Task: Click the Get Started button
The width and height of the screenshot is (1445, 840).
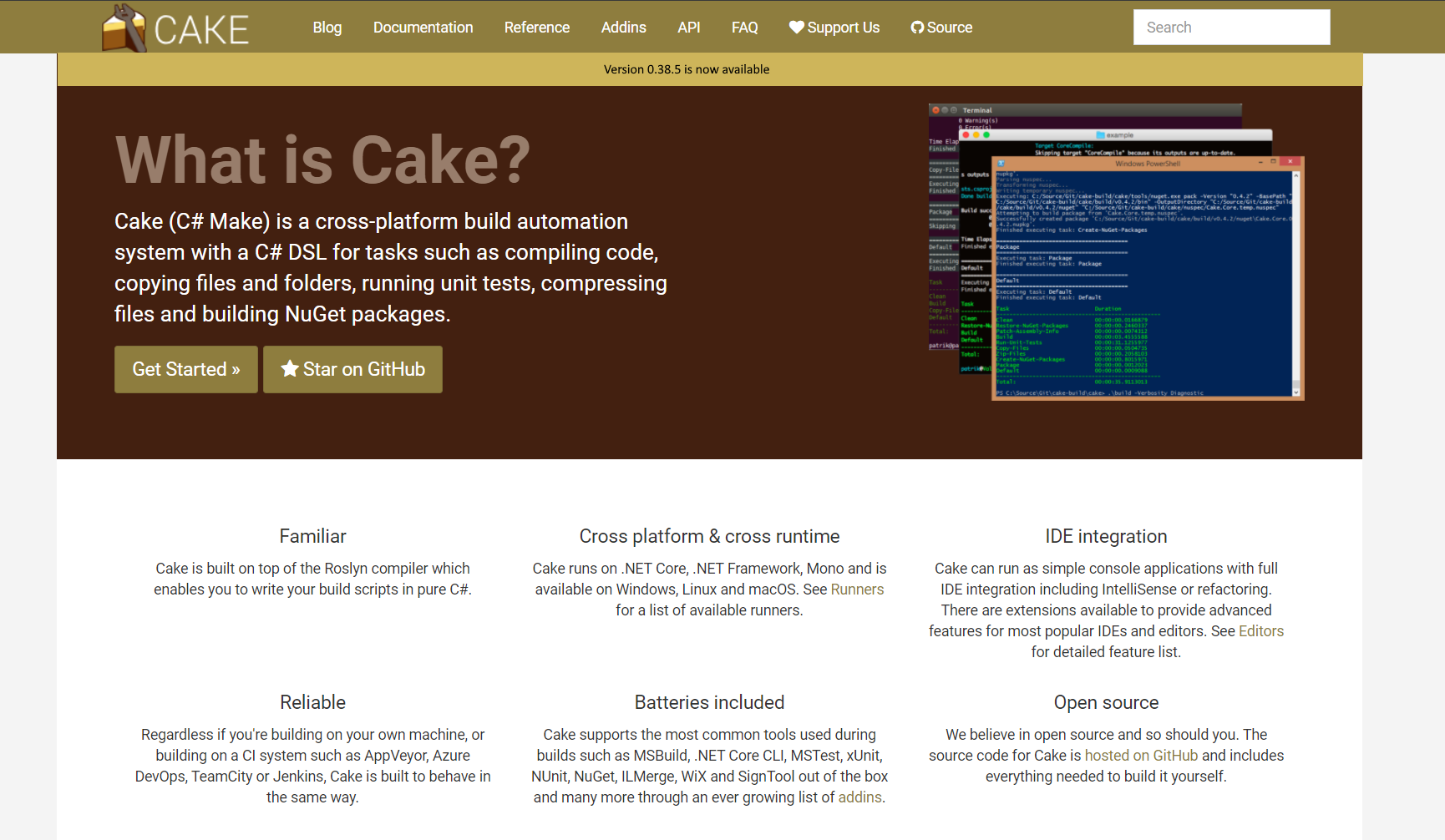Action: 186,369
